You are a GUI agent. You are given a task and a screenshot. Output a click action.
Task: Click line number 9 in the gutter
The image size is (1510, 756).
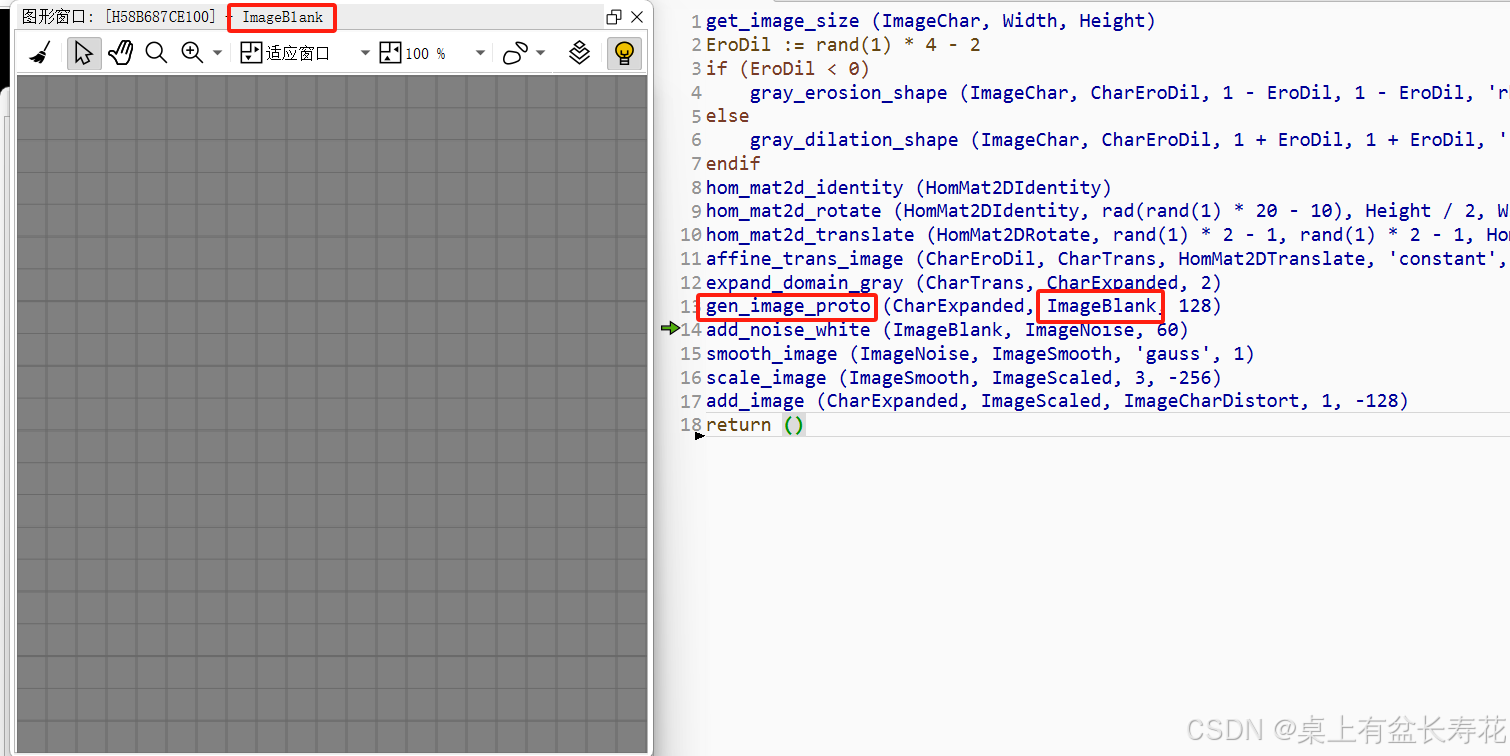696,211
